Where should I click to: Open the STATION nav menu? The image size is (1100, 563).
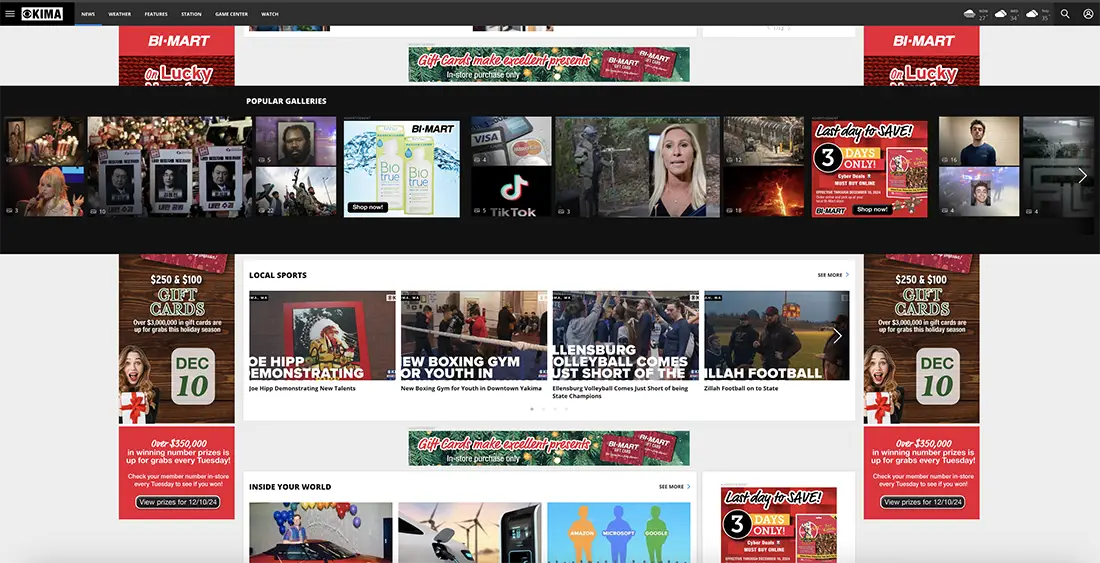tap(191, 14)
